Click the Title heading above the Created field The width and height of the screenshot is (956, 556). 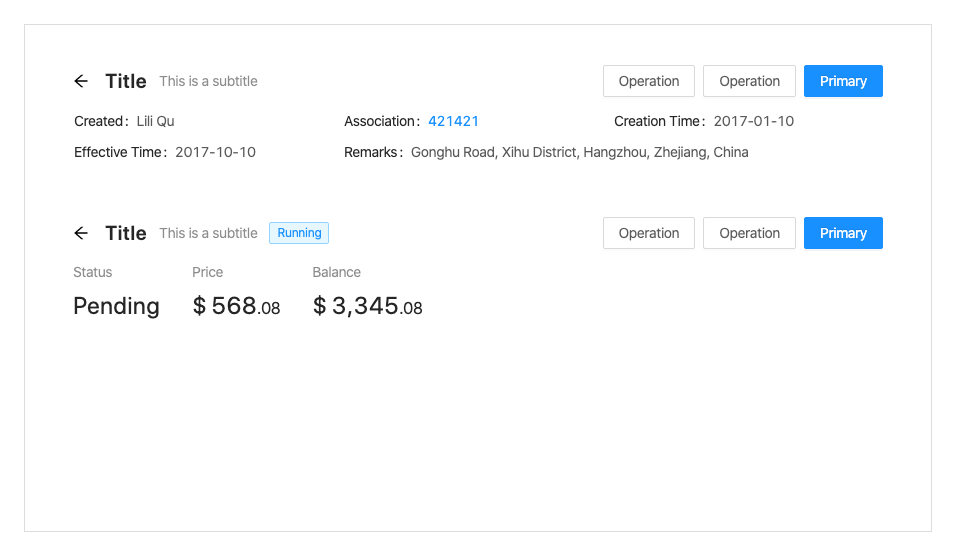126,81
